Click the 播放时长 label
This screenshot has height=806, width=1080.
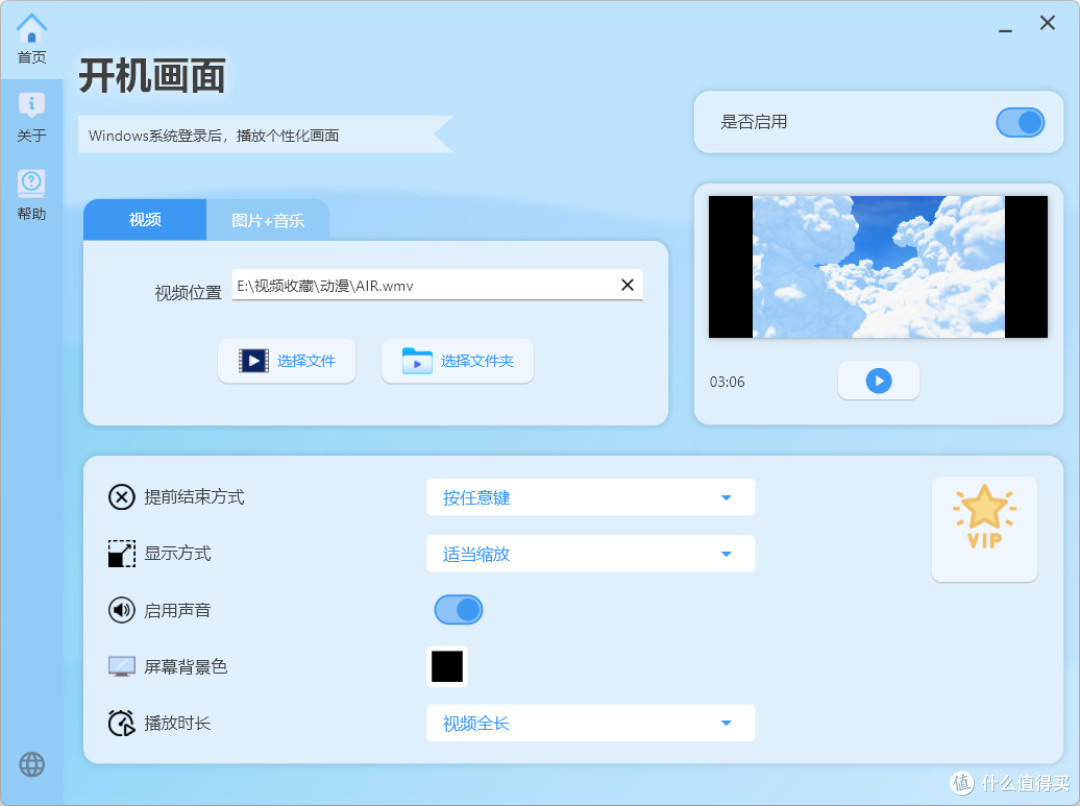coord(177,723)
